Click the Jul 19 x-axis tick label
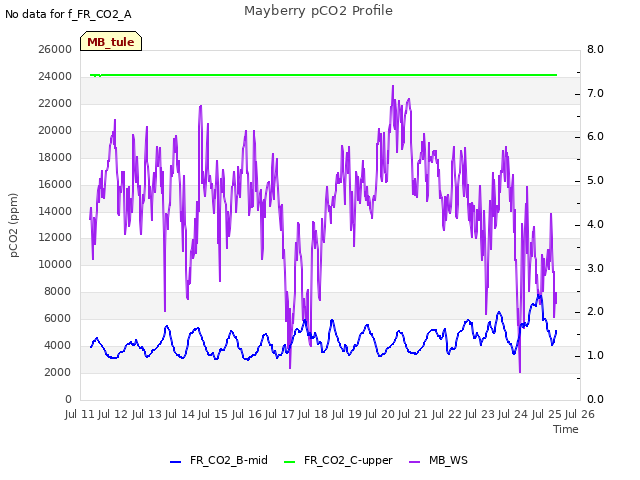The height and width of the screenshot is (480, 640). tap(347, 414)
